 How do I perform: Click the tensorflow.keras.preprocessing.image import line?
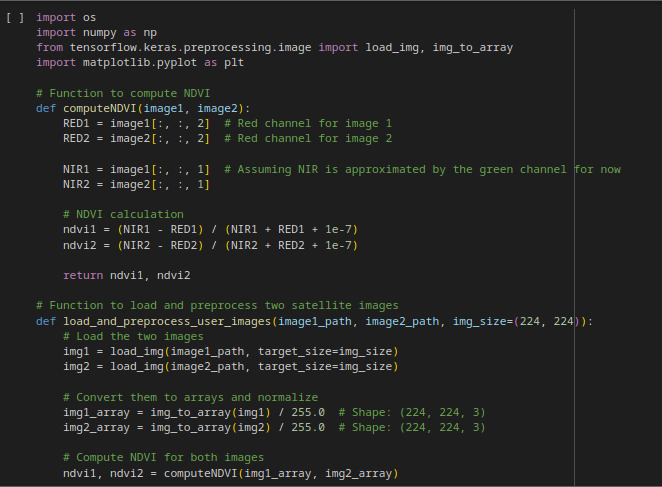tap(275, 47)
